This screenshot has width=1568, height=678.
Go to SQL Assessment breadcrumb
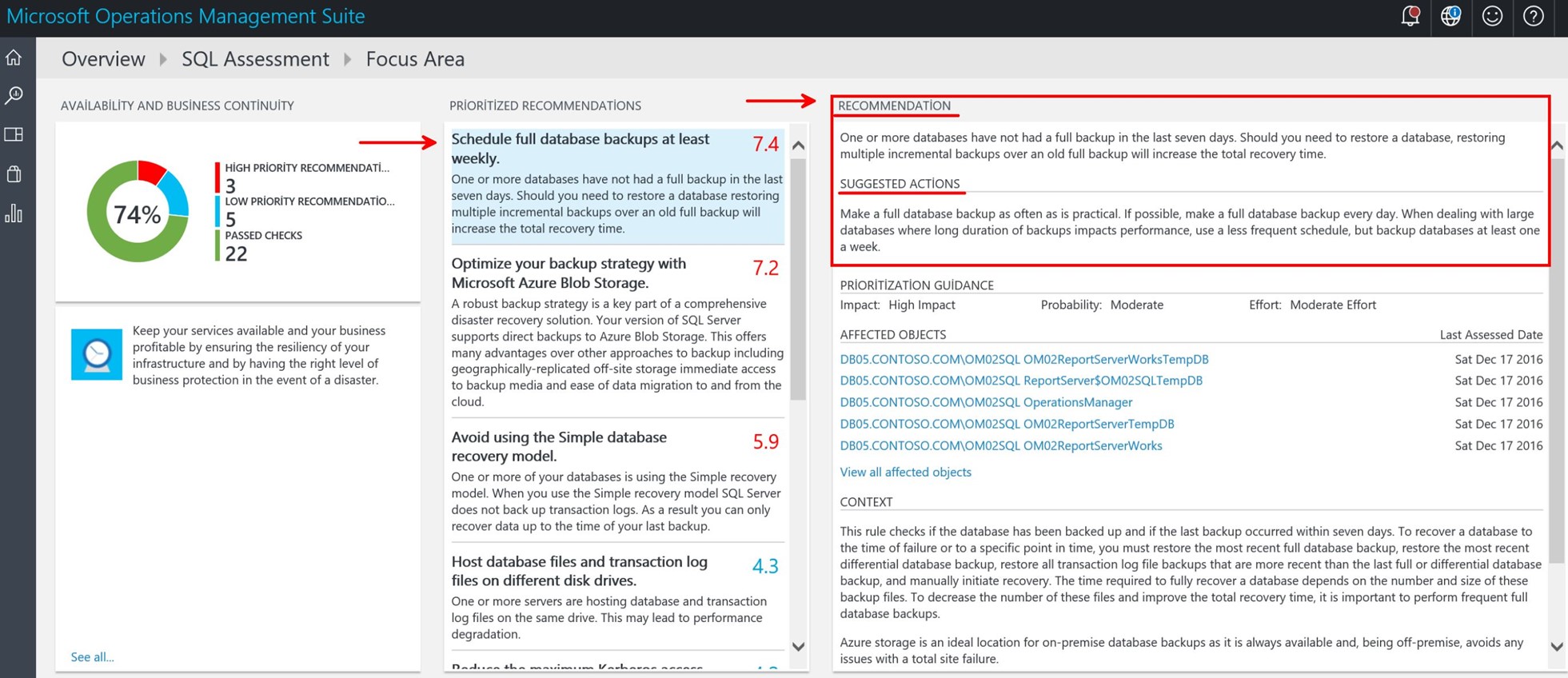pos(255,59)
